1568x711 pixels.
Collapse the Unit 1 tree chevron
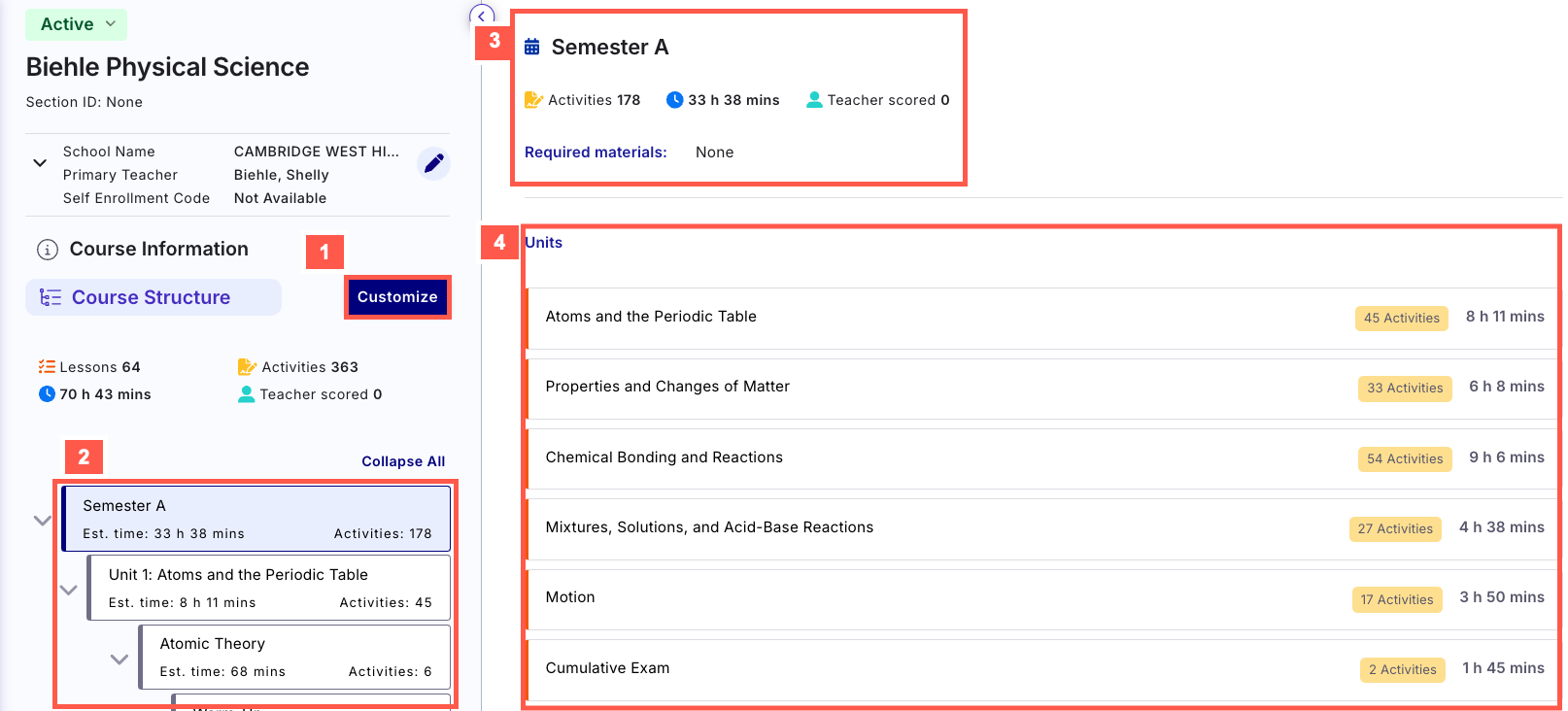(x=69, y=590)
